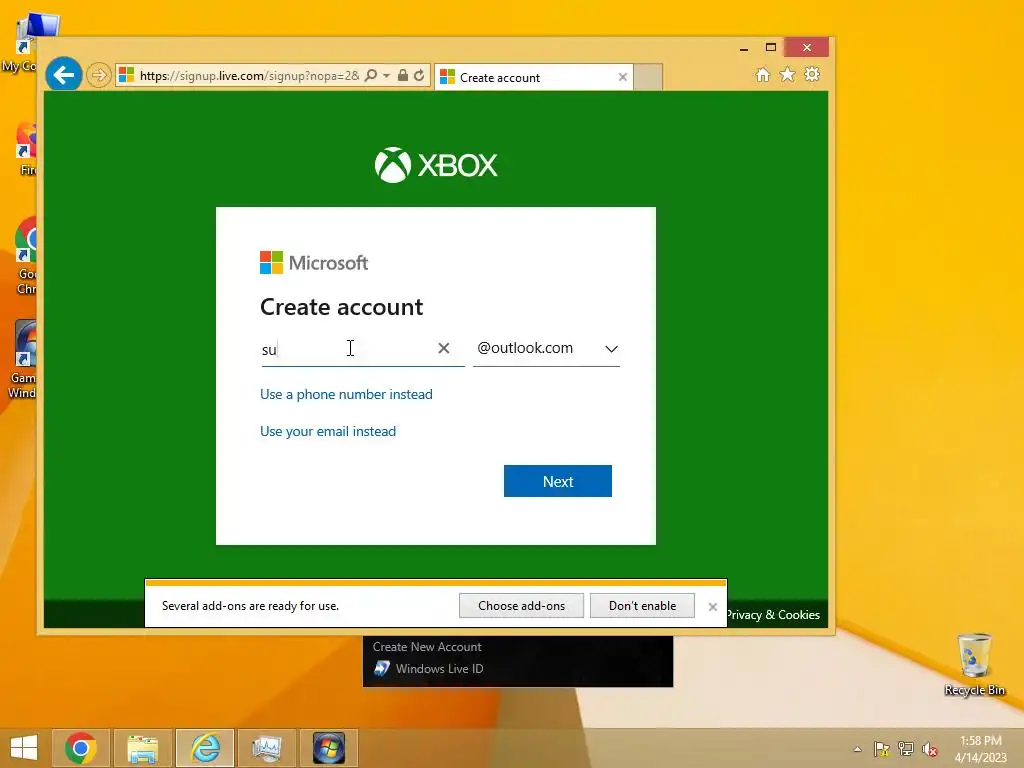Maximize the Internet Explorer window
The width and height of the screenshot is (1024, 768).
(x=771, y=48)
